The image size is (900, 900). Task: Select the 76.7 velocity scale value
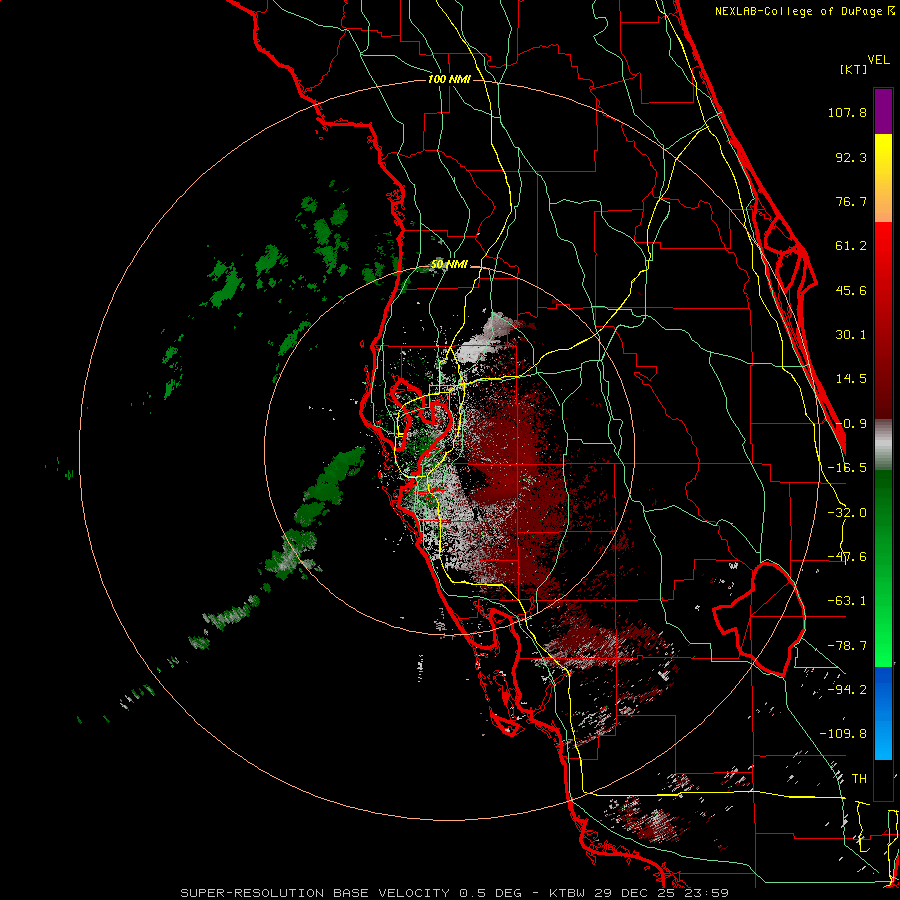tap(851, 201)
